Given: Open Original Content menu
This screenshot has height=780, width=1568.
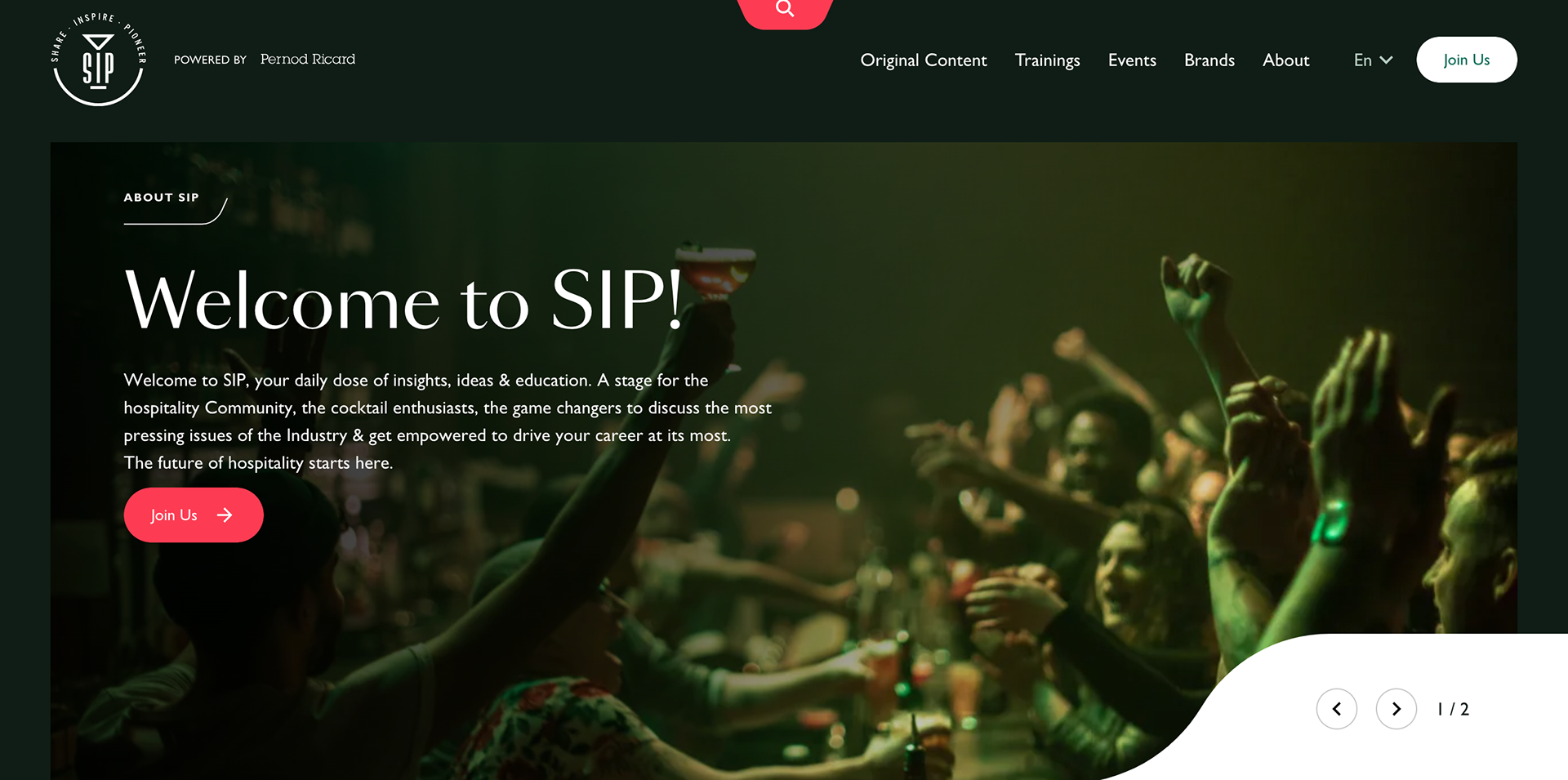Looking at the screenshot, I should pos(924,60).
